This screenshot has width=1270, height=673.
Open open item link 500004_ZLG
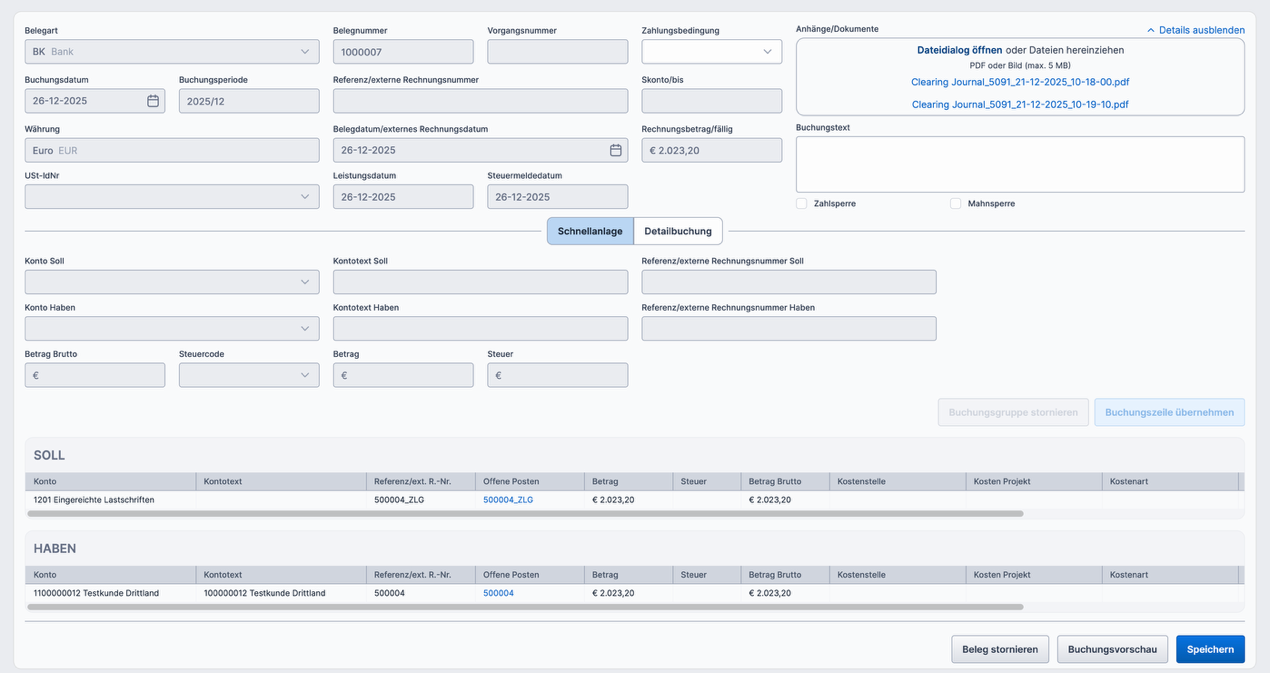point(507,500)
